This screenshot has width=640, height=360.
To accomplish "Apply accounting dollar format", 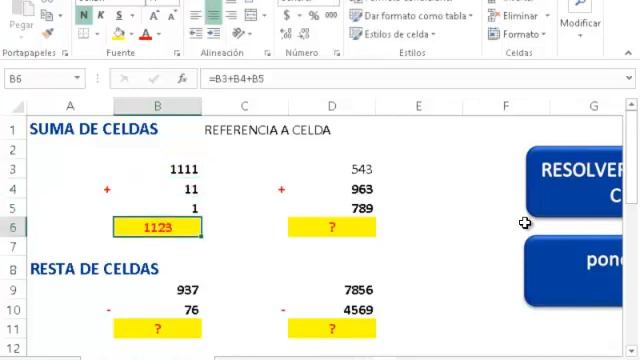I will [287, 16].
